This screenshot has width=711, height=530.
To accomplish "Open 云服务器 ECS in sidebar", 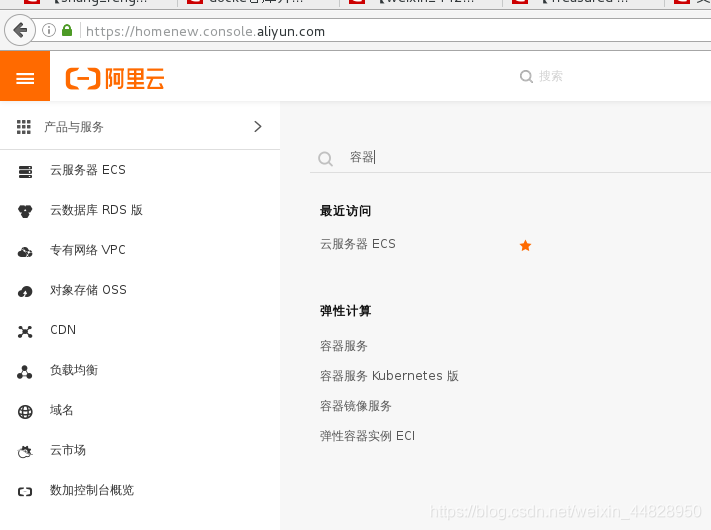I will 88,170.
